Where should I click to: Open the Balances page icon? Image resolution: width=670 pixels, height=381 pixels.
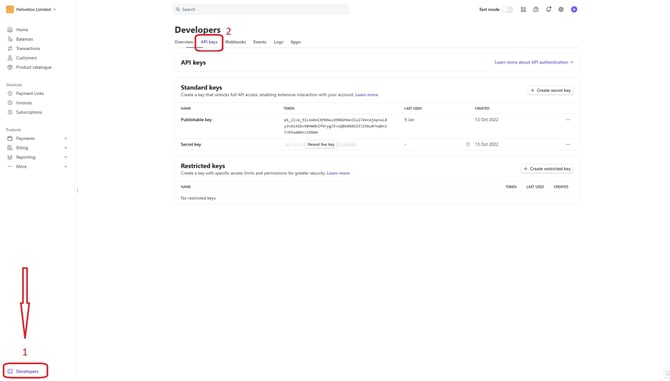(10, 39)
